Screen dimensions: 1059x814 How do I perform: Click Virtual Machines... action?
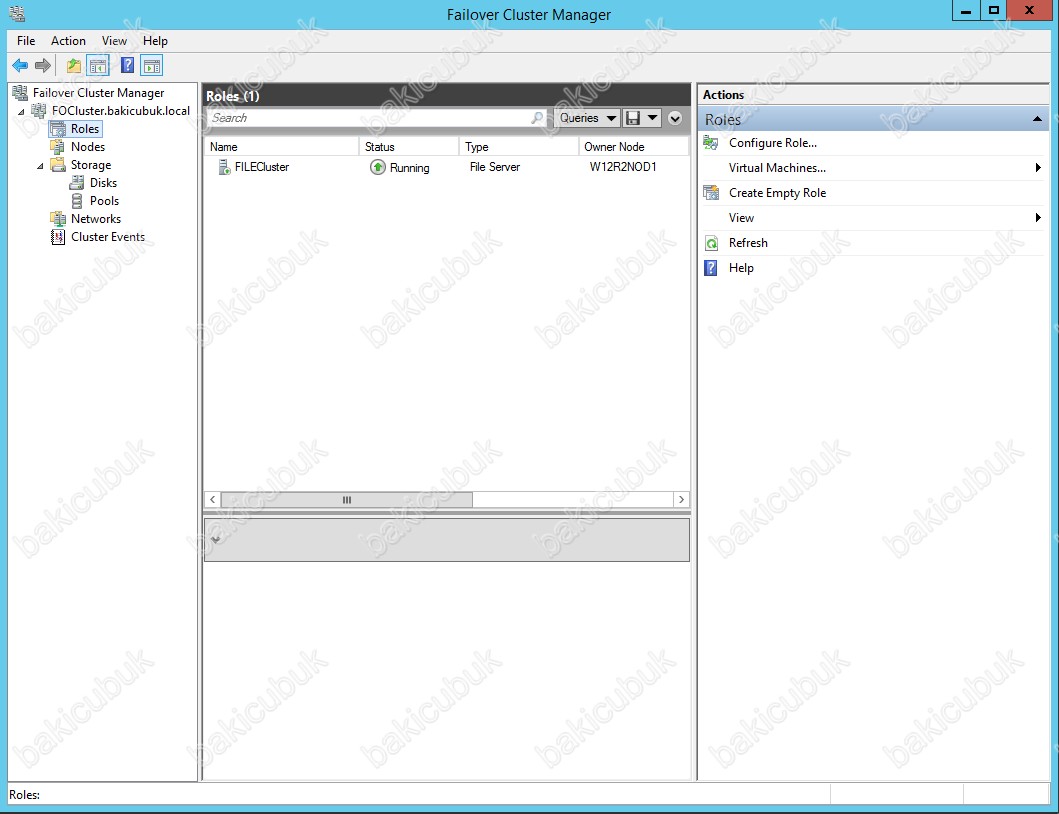point(777,168)
